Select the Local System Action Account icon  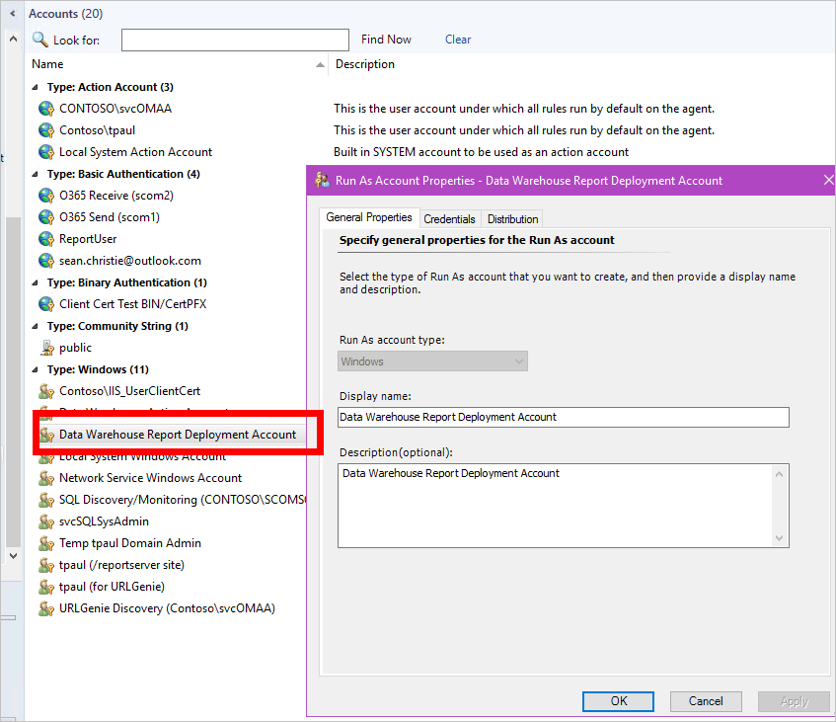(x=47, y=152)
